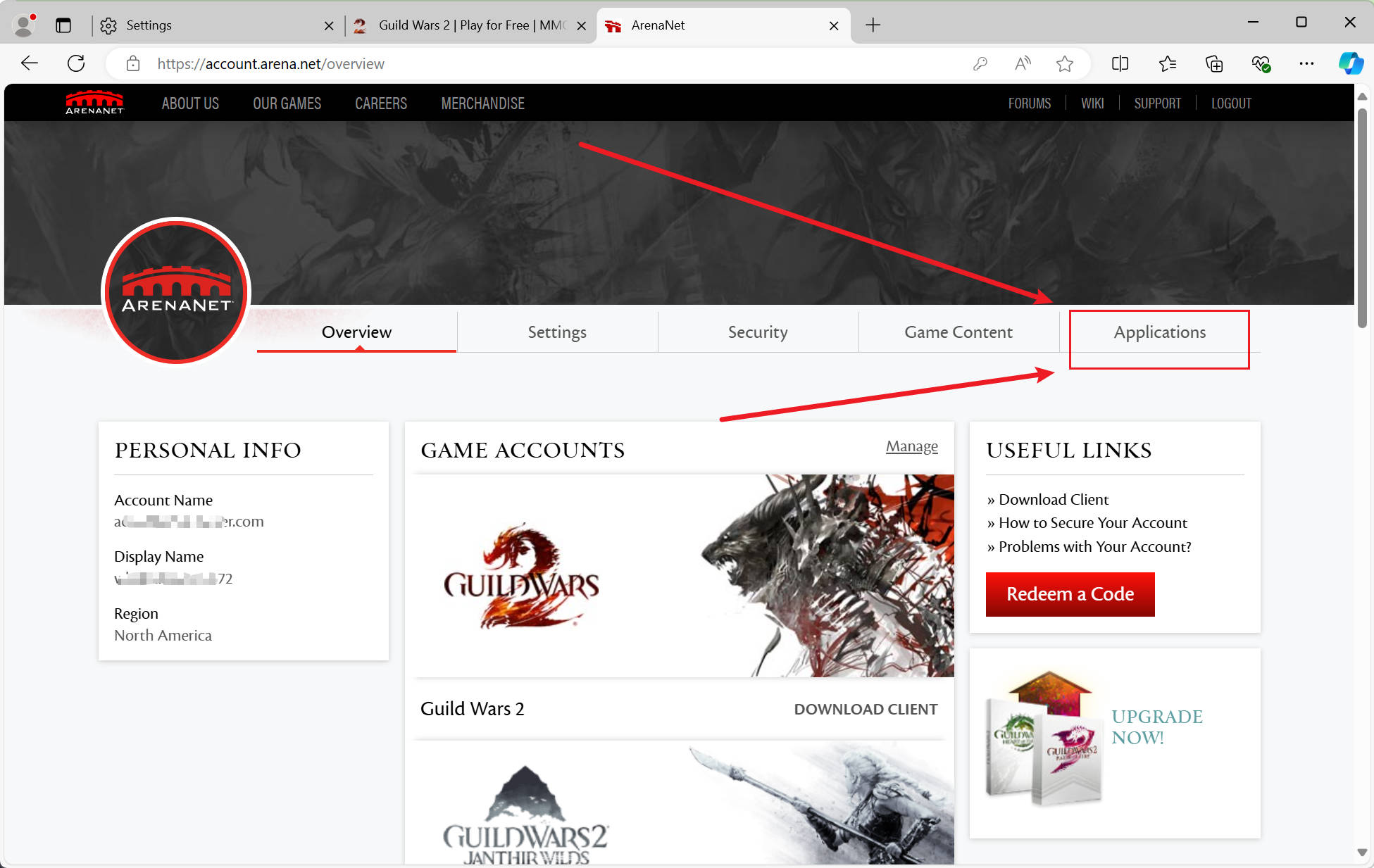Click the UPGRADE NOW! promotion

1157,727
